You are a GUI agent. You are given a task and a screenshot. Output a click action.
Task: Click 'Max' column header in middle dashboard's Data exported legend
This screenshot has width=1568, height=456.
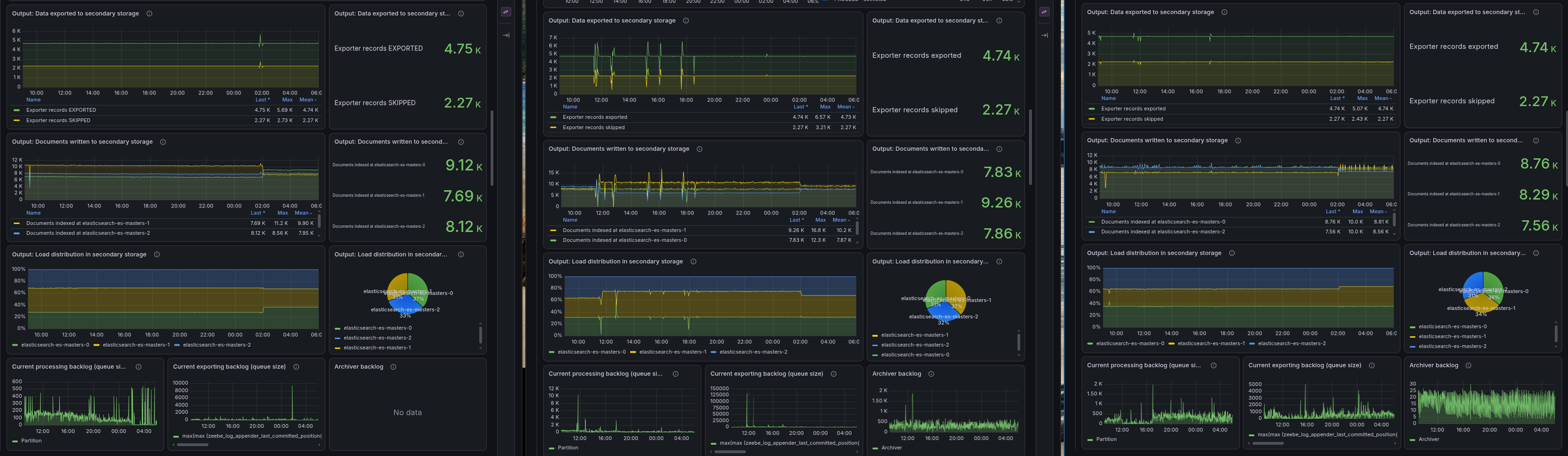(x=825, y=107)
